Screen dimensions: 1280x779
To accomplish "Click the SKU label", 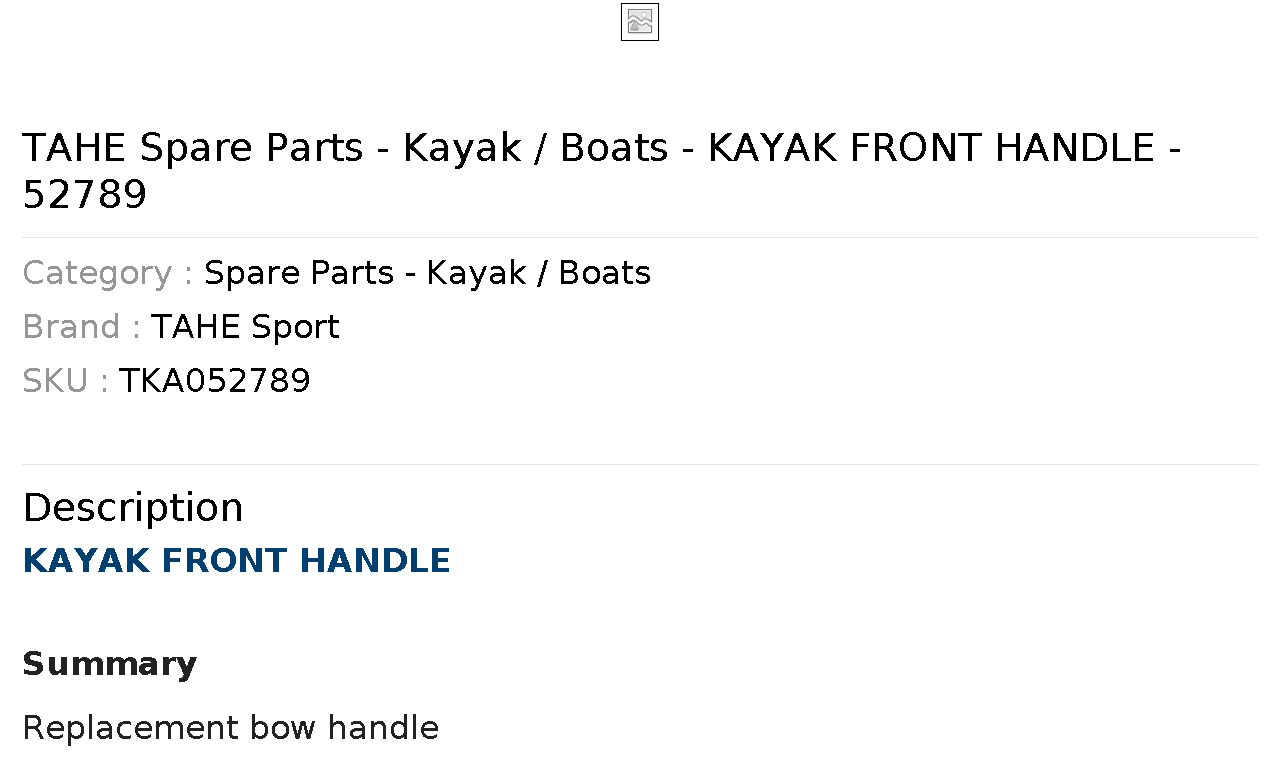I will [x=65, y=381].
